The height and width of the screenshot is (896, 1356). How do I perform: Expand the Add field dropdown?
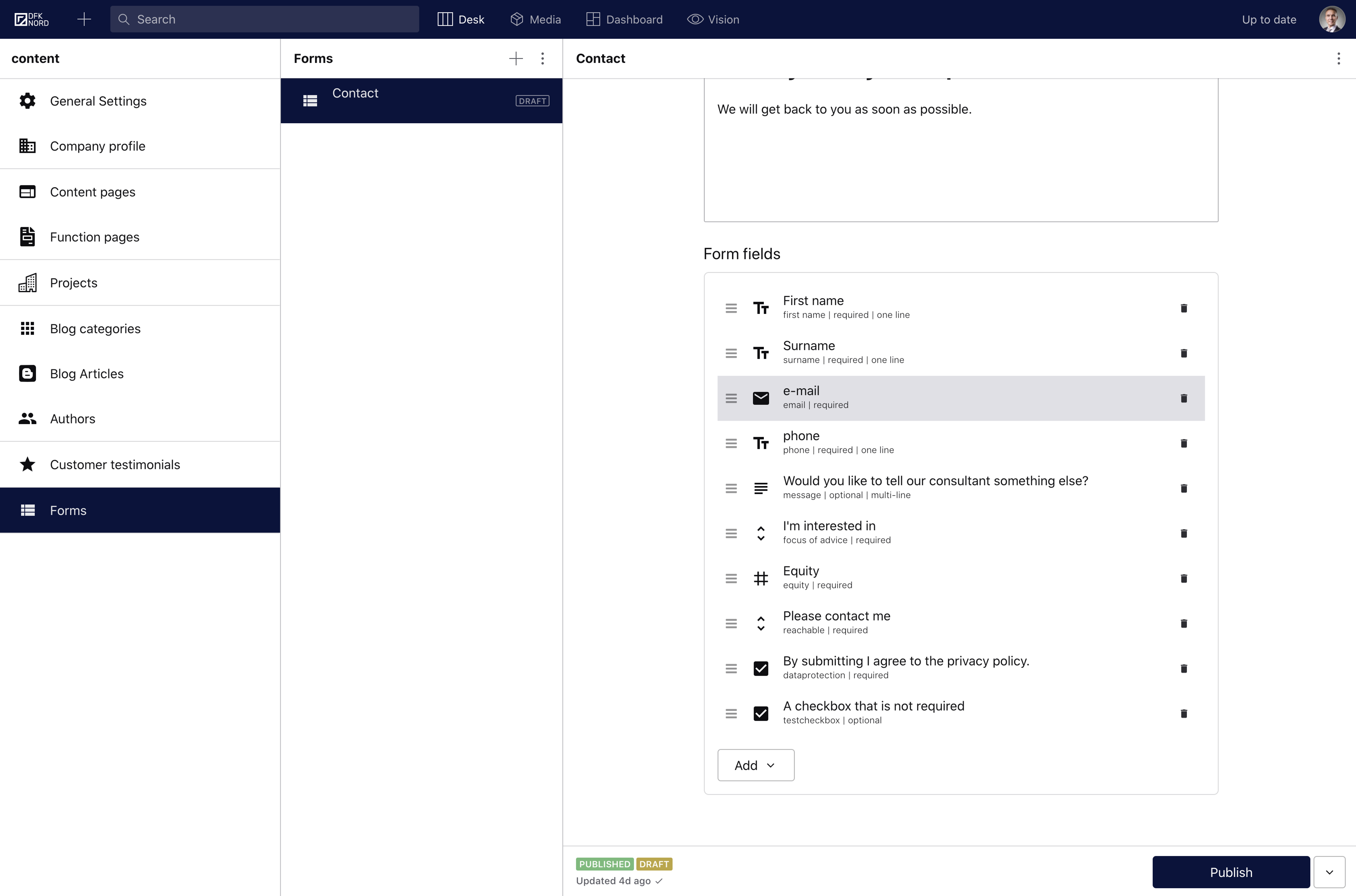[755, 765]
